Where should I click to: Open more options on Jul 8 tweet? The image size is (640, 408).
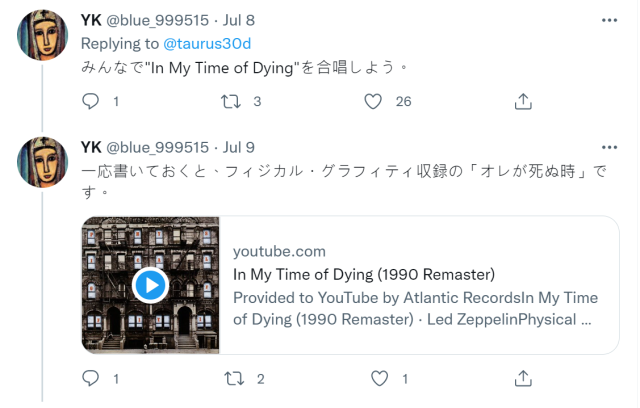click(609, 20)
